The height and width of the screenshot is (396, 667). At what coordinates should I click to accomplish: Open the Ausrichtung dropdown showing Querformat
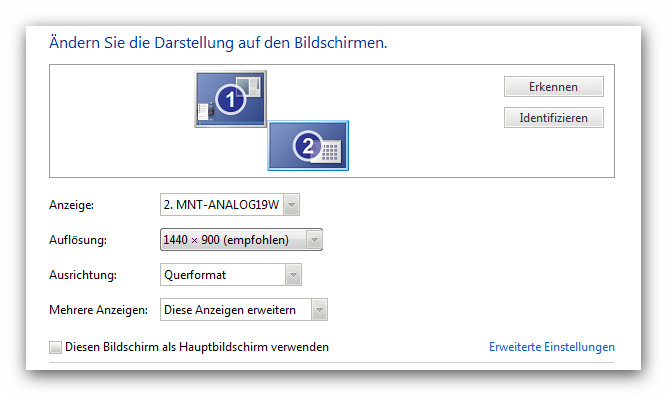pyautogui.click(x=231, y=274)
